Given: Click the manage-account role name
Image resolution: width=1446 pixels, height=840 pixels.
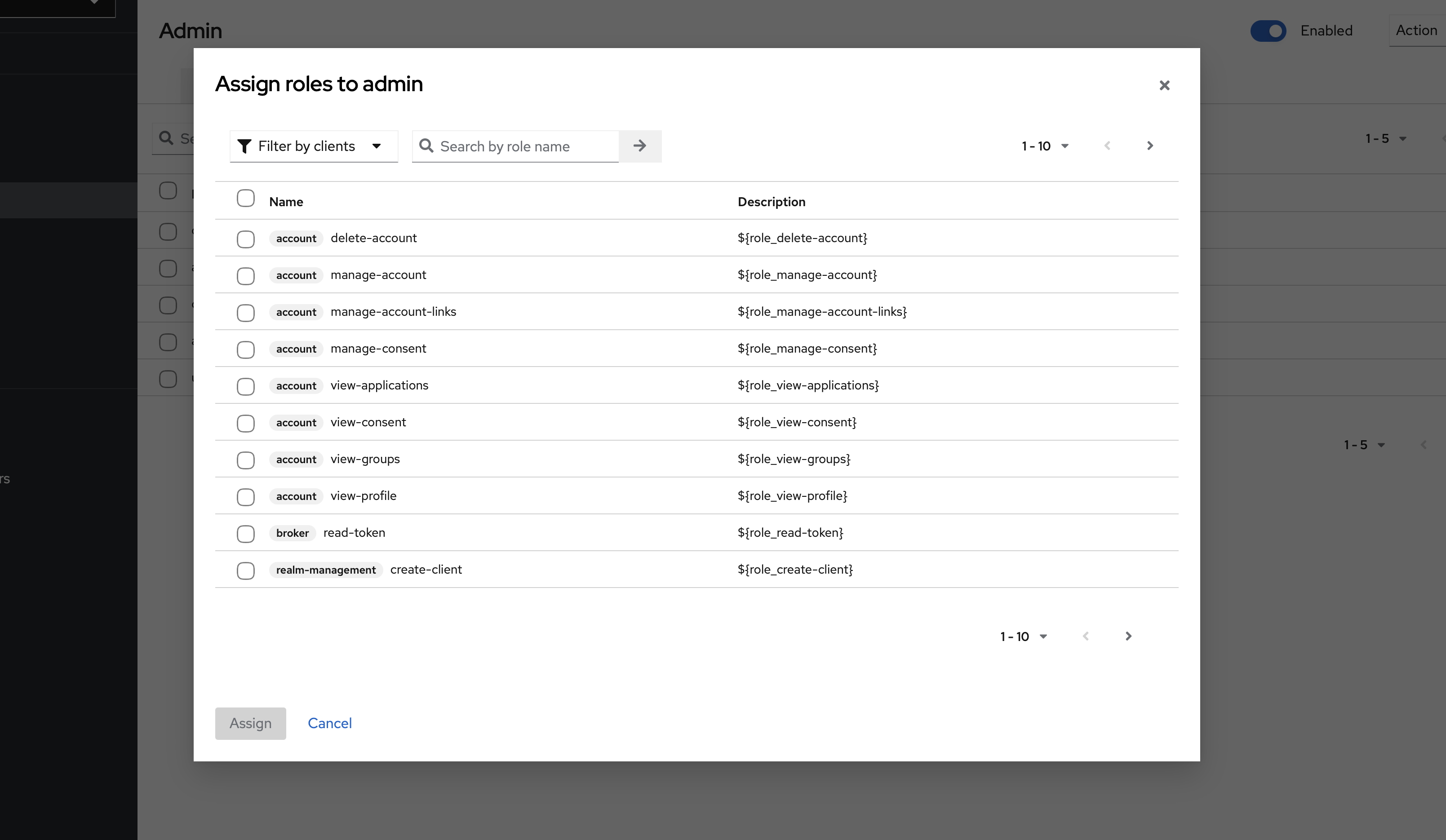Looking at the screenshot, I should click(x=378, y=275).
